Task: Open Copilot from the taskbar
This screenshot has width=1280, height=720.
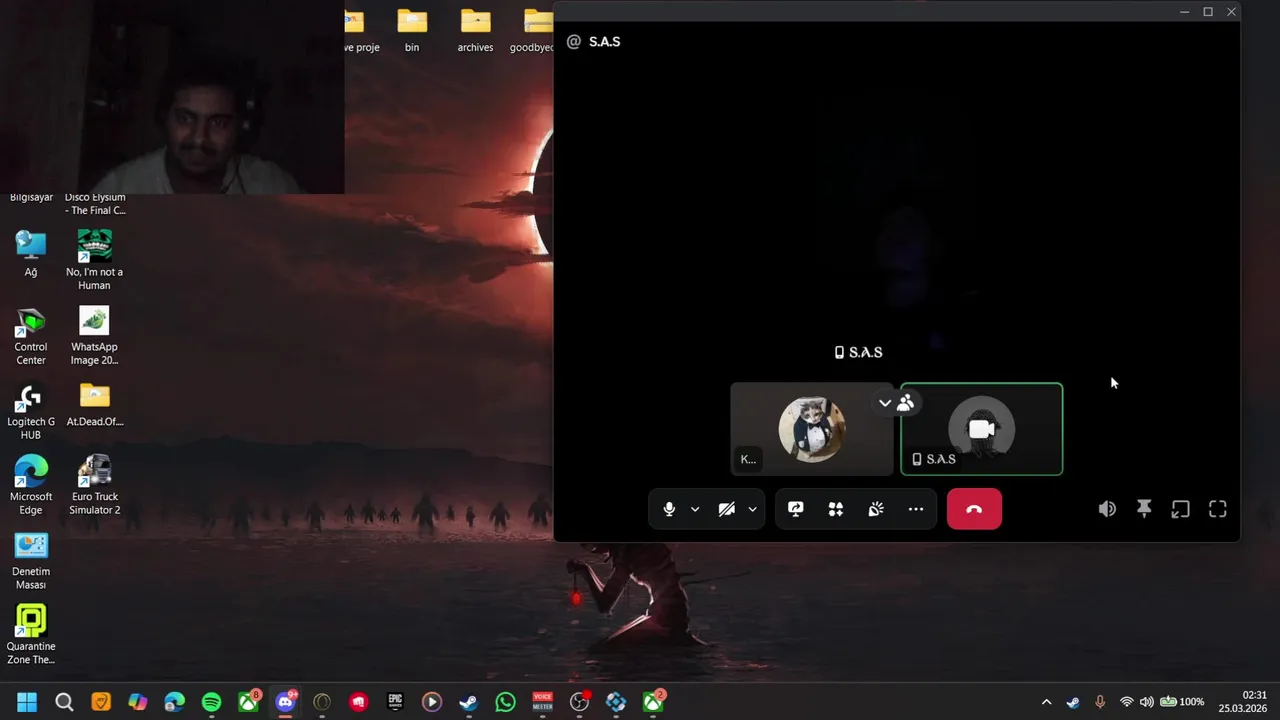Action: point(138,702)
